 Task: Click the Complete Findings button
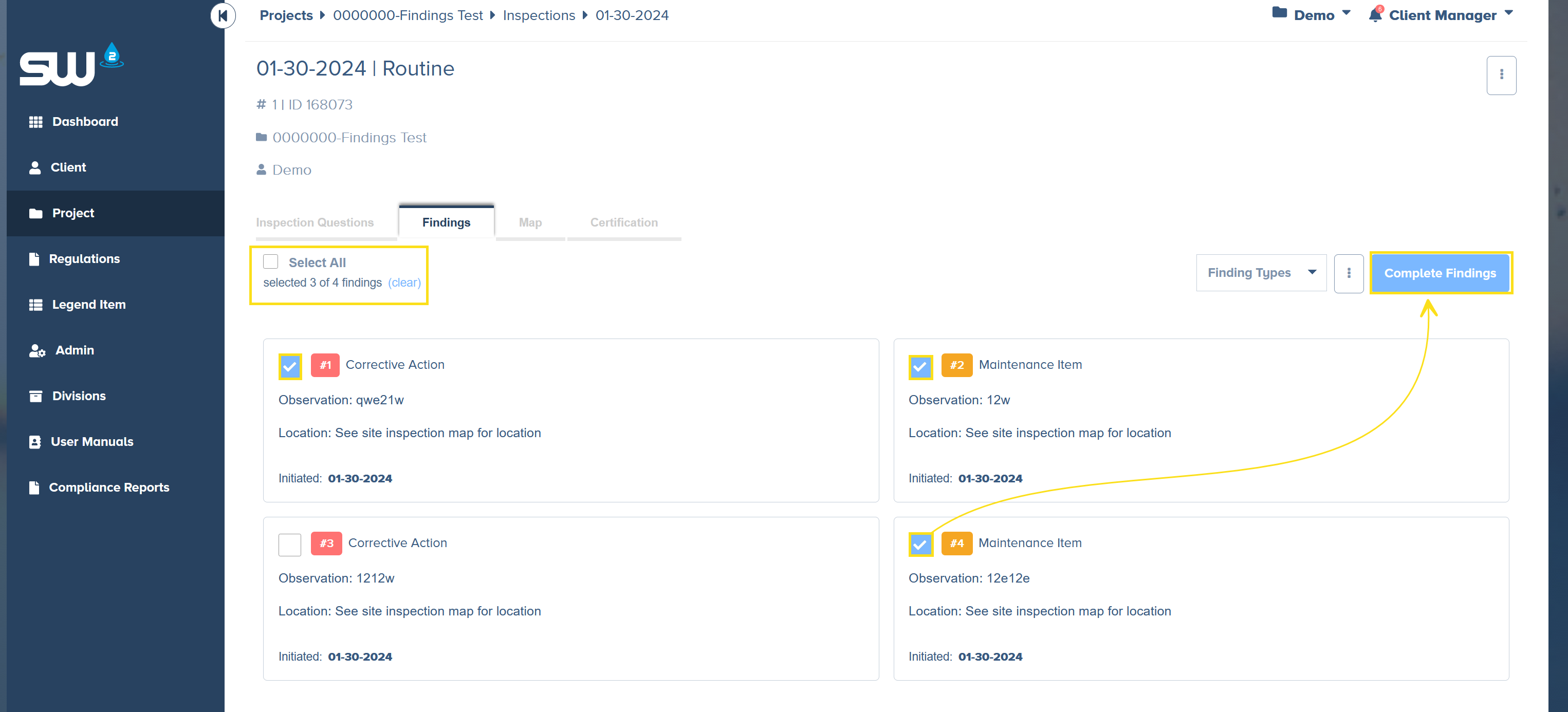coord(1440,273)
